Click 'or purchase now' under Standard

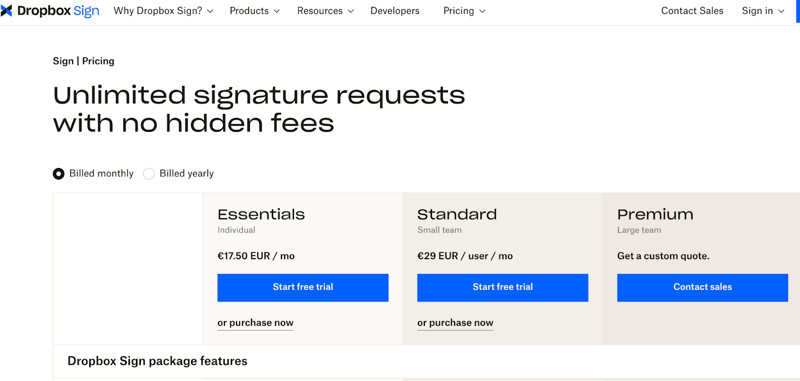click(455, 323)
